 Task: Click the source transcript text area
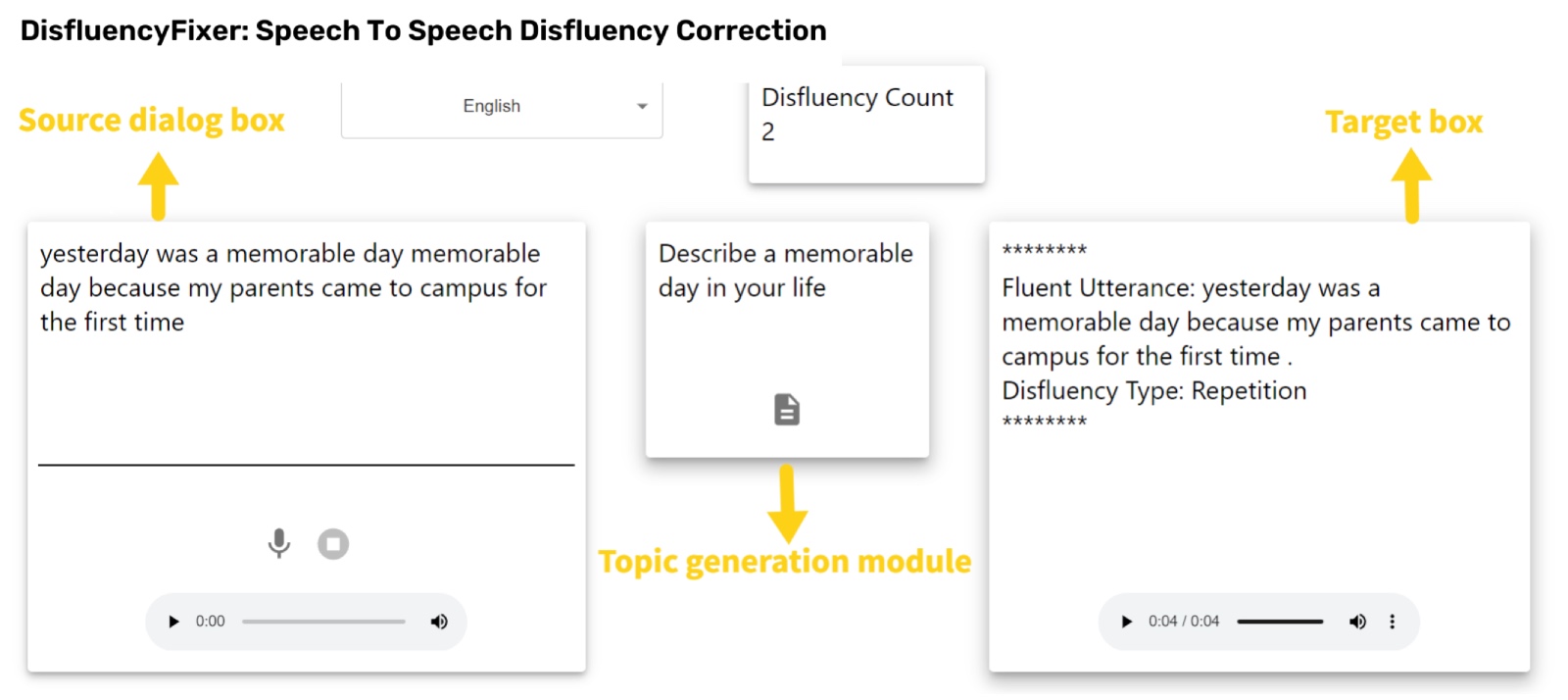coord(306,343)
